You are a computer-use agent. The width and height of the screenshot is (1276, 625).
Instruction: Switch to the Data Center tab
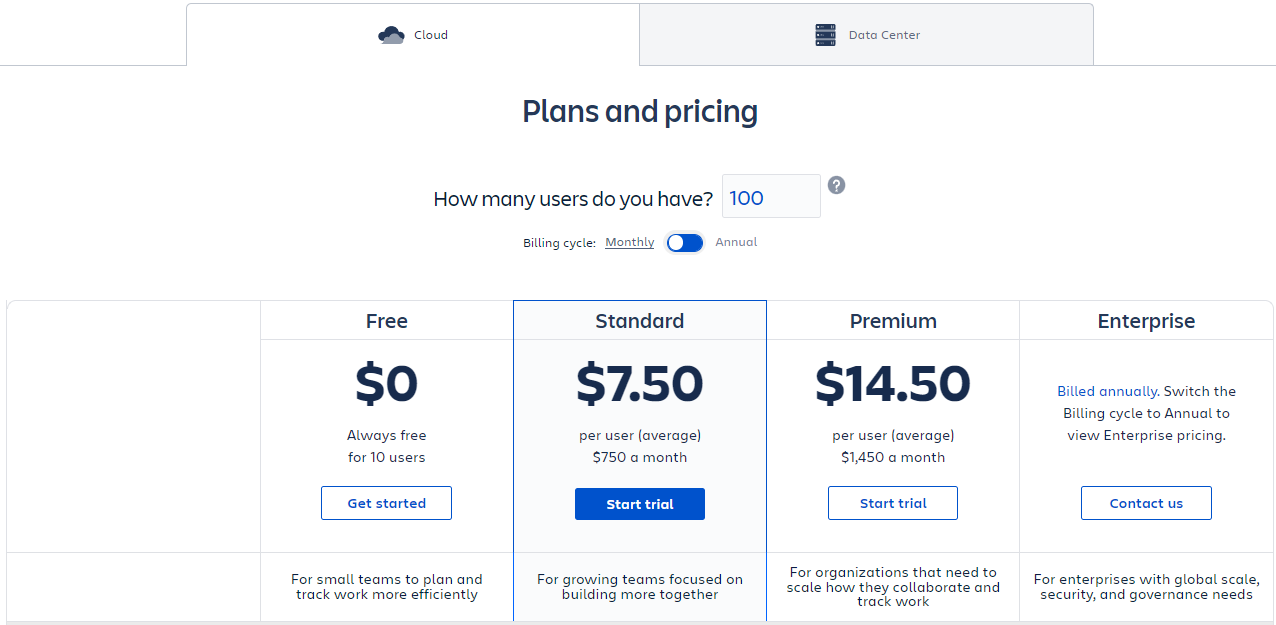[x=866, y=34]
